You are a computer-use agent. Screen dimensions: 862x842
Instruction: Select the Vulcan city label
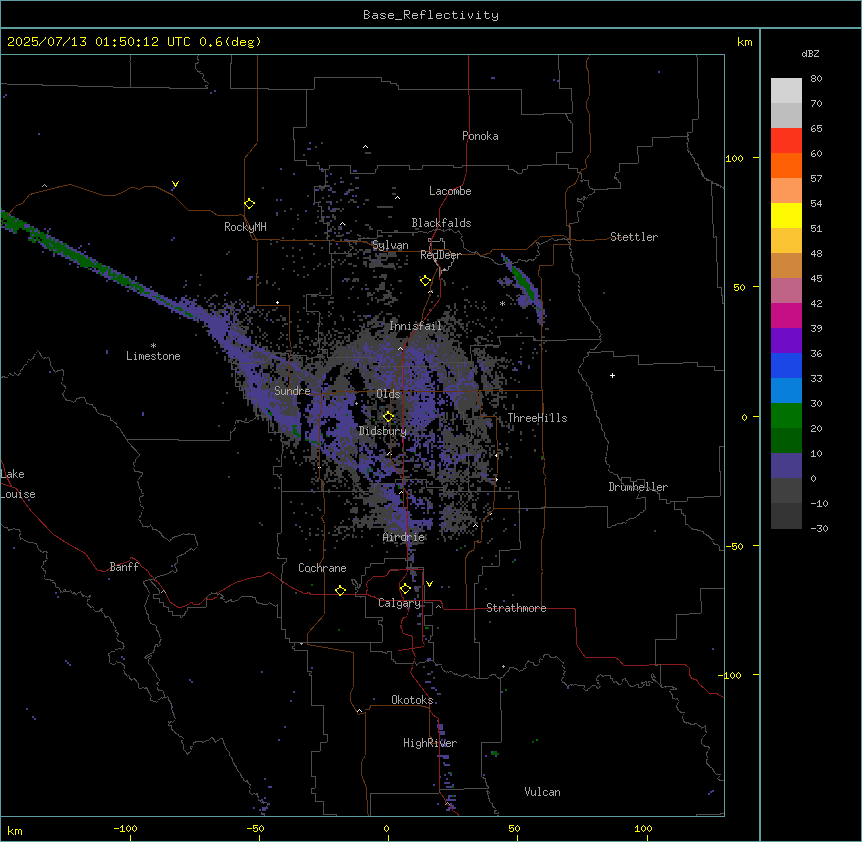(x=543, y=792)
